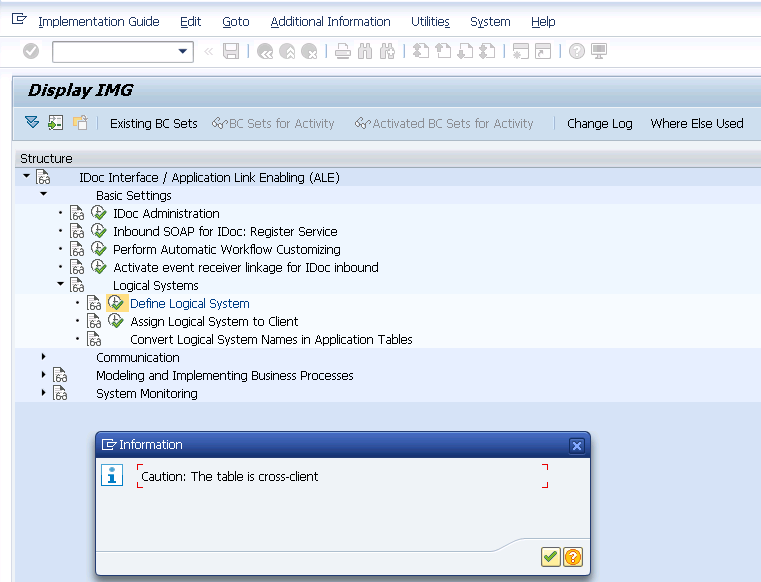The image size is (761, 582).
Task: Click the Existing BC Sets button
Action: [x=153, y=124]
